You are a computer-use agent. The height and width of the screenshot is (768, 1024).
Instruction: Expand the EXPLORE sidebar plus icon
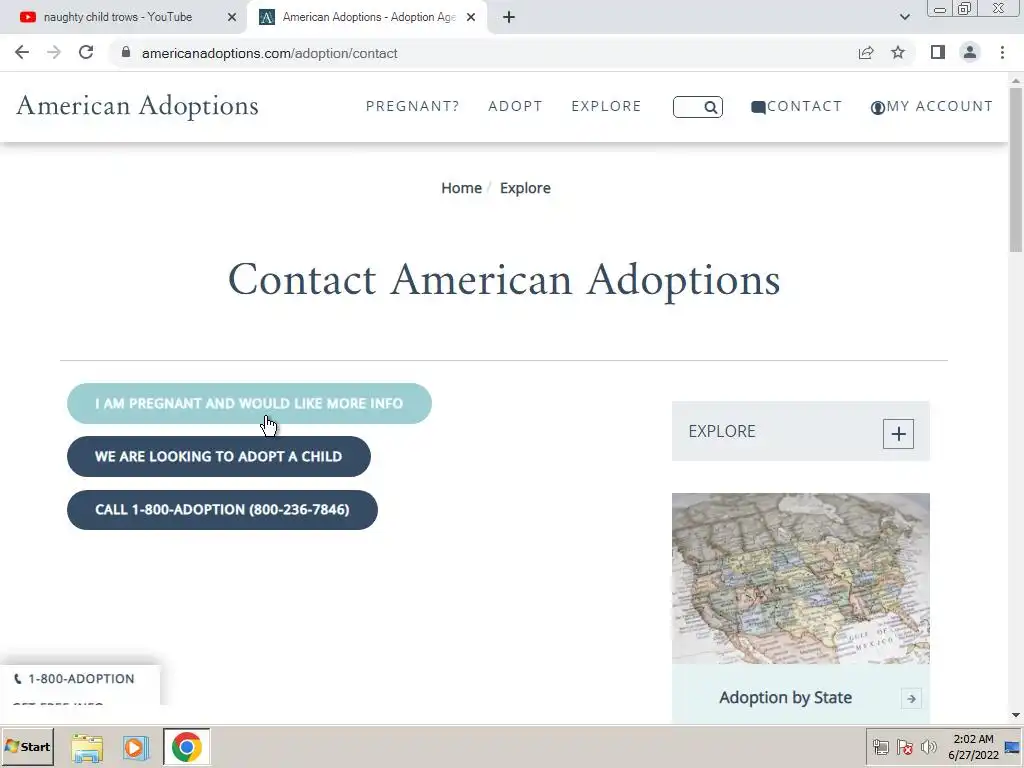tap(898, 434)
